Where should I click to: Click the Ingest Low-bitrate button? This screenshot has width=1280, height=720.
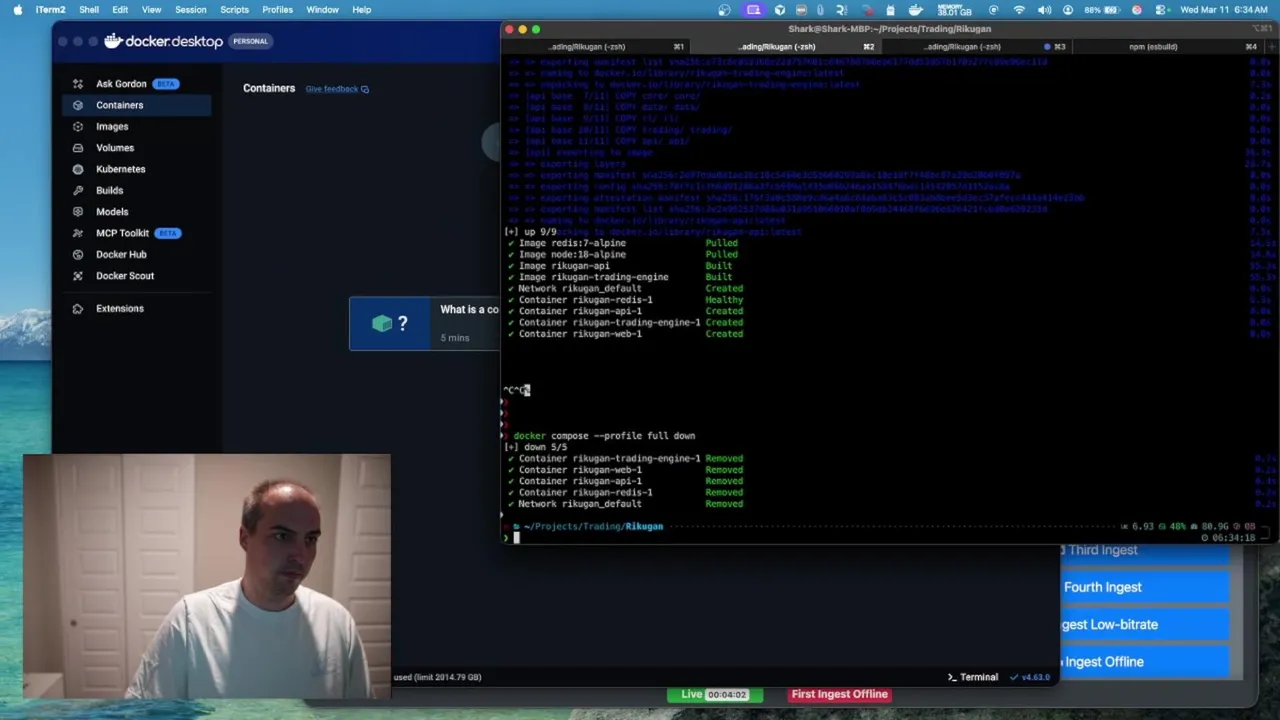[1145, 624]
